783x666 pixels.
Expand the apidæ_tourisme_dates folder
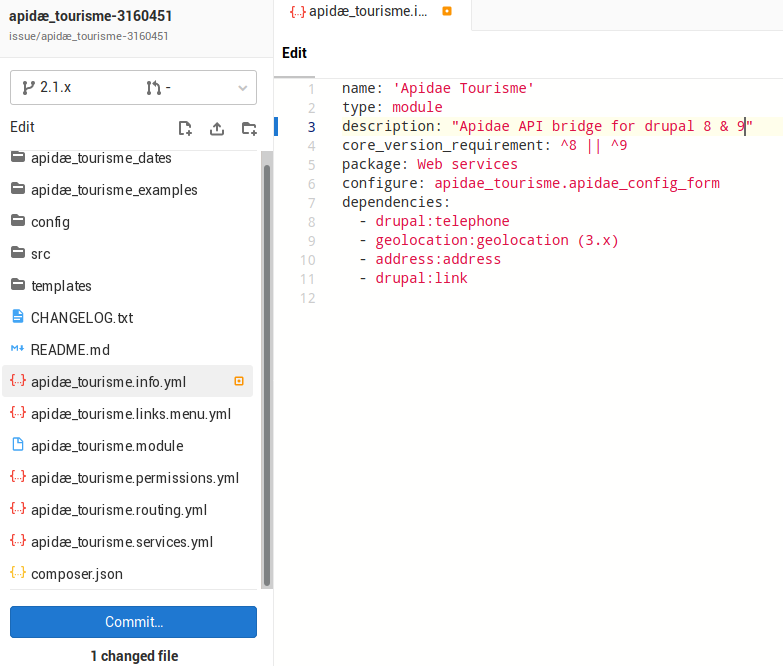100,158
